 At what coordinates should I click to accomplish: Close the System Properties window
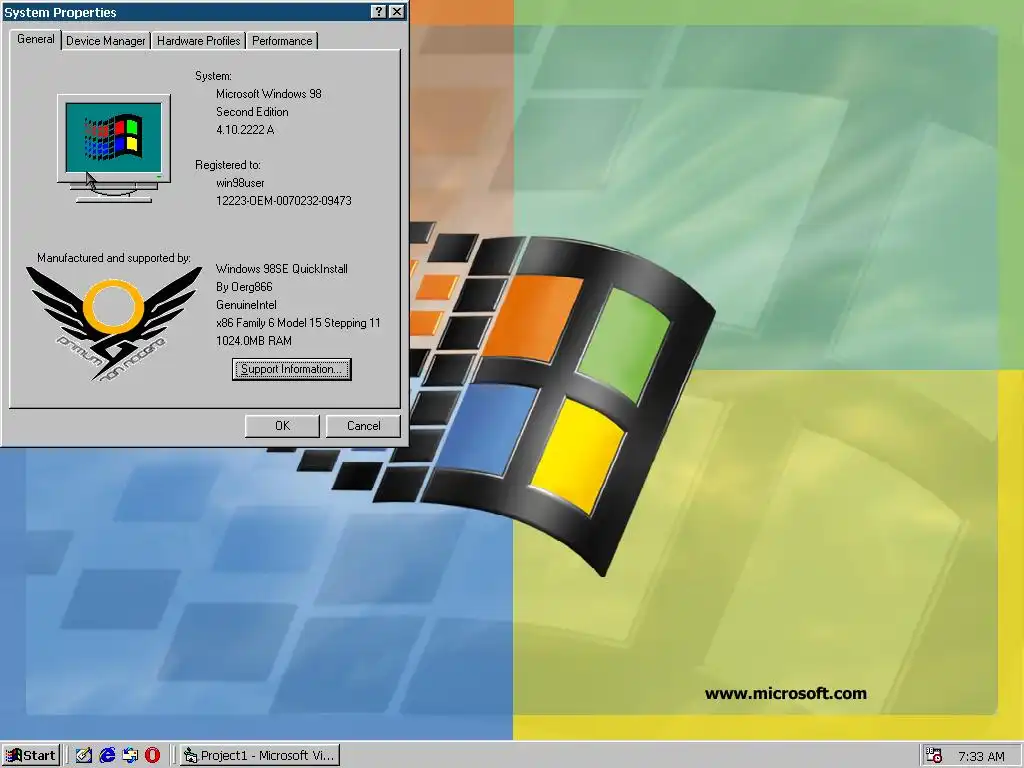pos(396,12)
